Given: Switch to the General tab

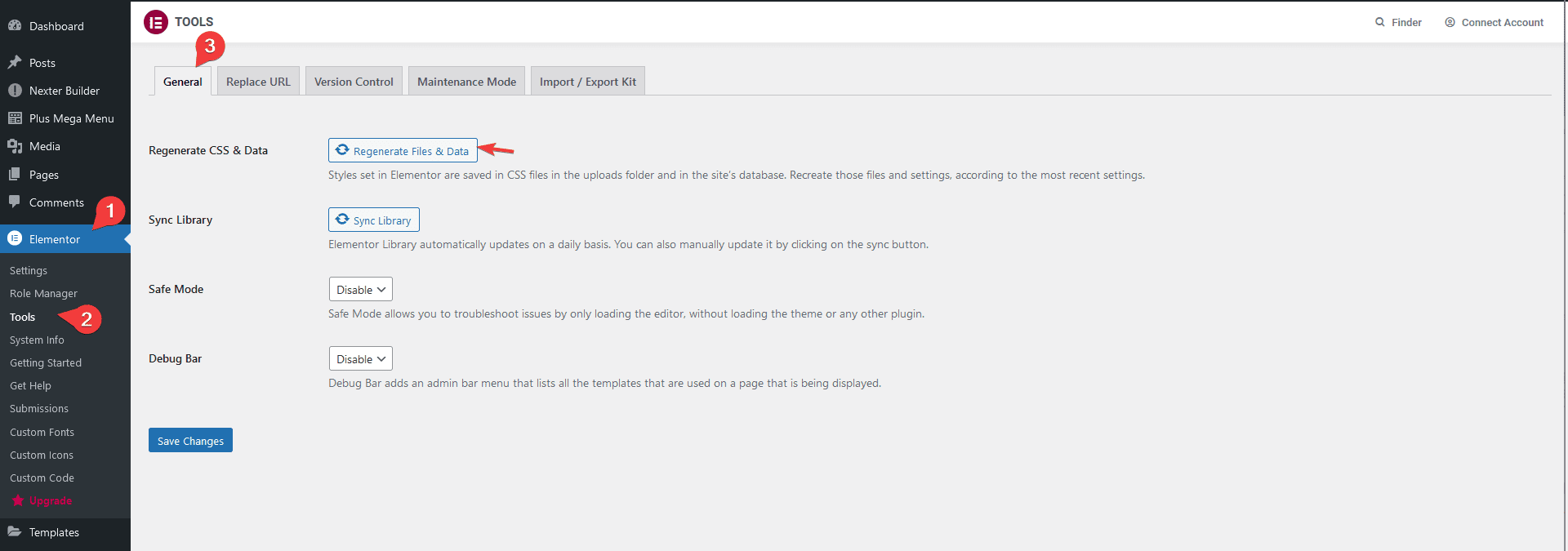Looking at the screenshot, I should point(183,82).
